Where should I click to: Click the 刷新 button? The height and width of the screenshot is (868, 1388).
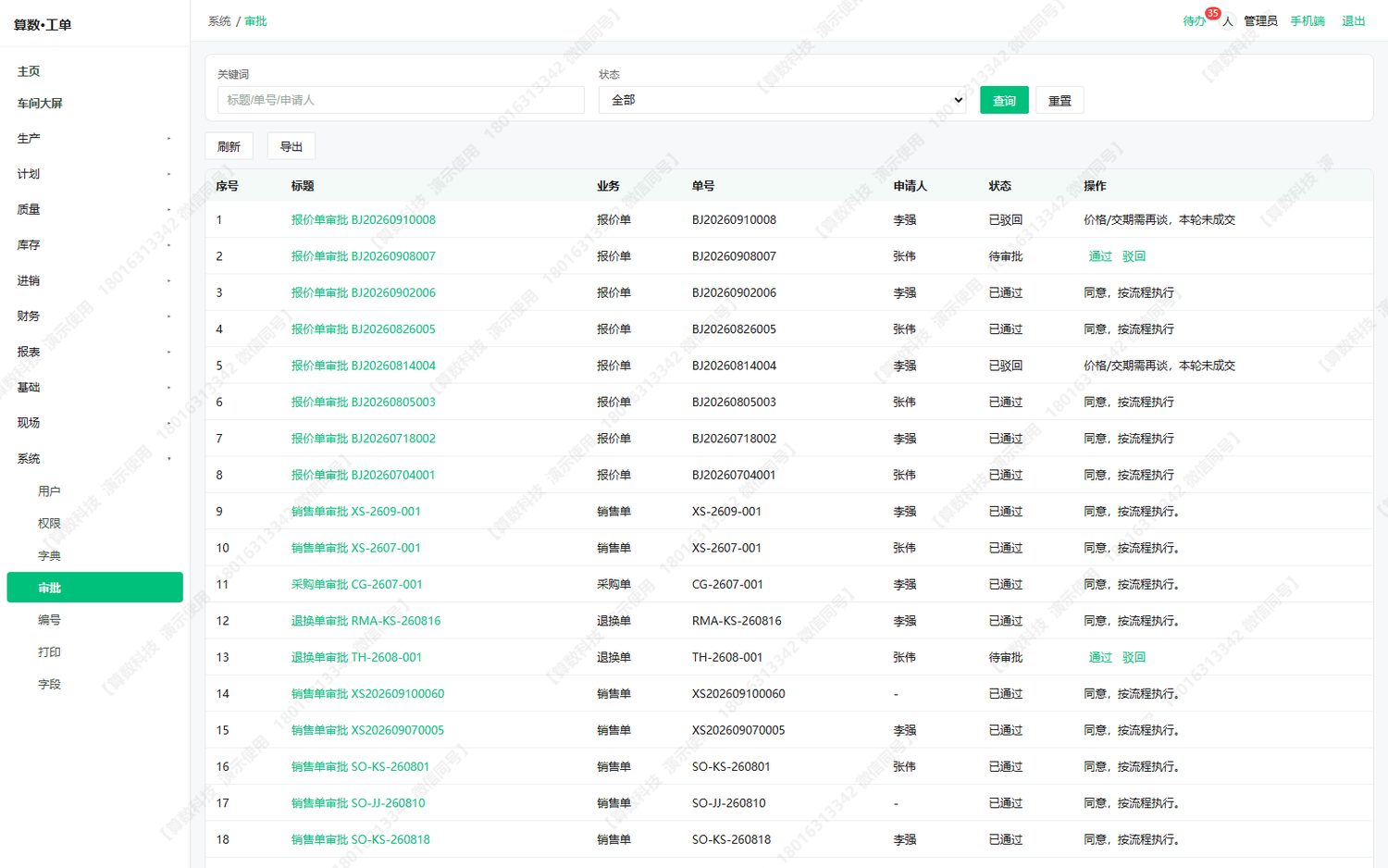click(x=229, y=146)
